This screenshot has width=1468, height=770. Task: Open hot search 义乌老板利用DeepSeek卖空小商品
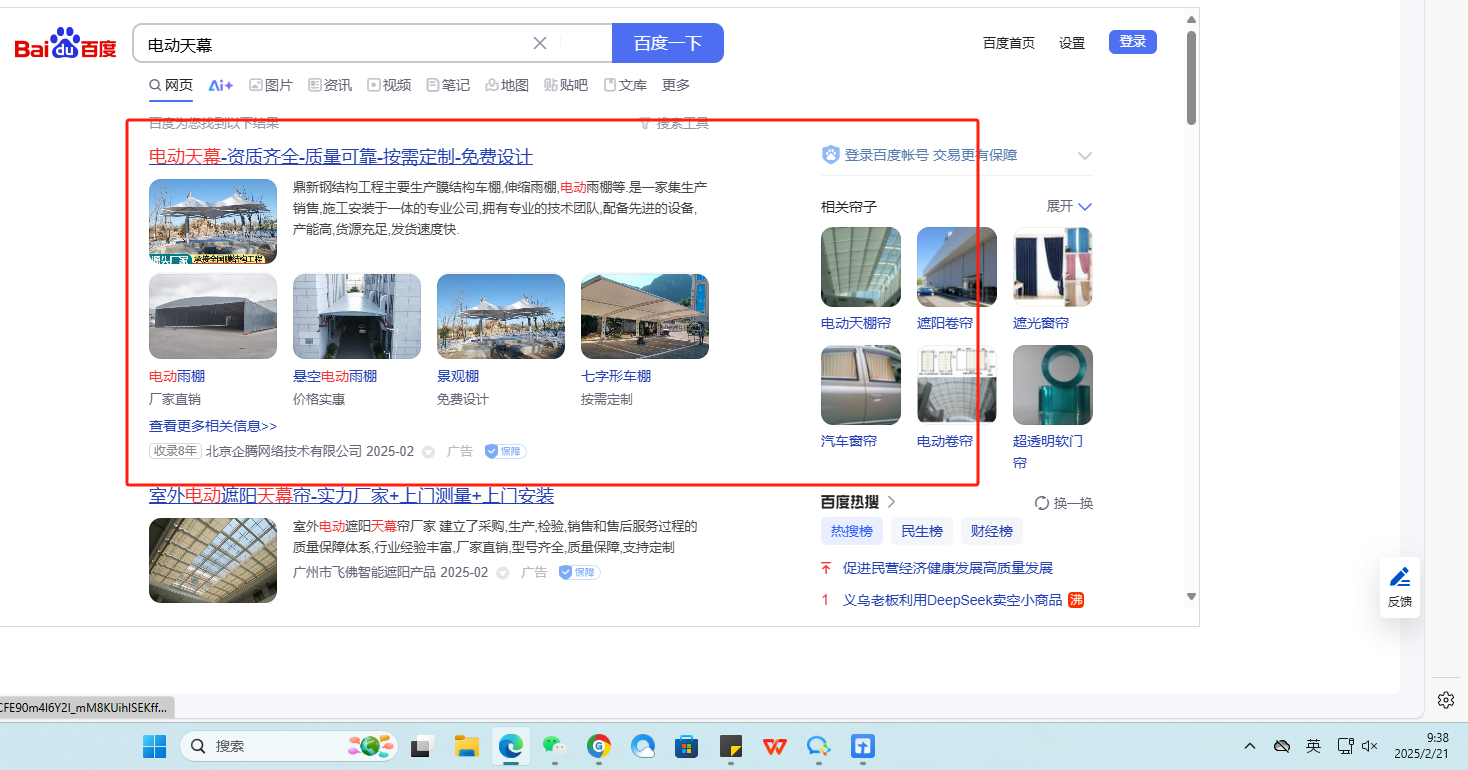[953, 600]
